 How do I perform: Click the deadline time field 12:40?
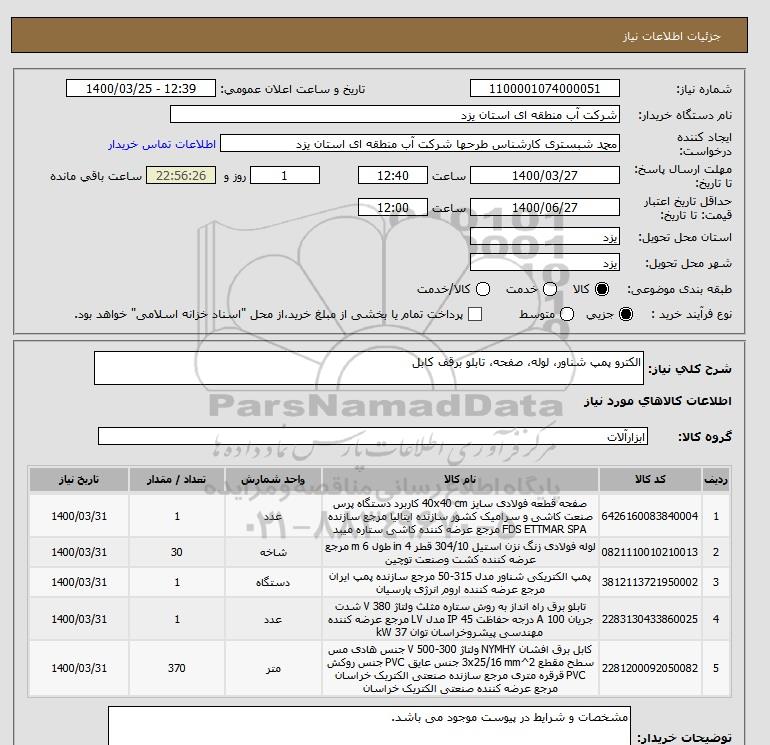tap(393, 175)
